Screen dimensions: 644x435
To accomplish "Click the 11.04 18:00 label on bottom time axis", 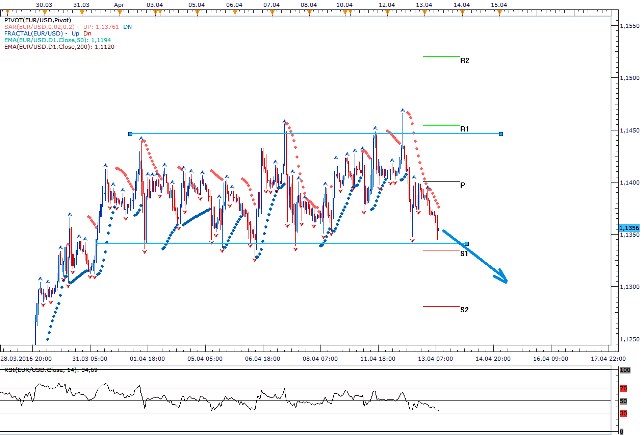I will coord(377,356).
